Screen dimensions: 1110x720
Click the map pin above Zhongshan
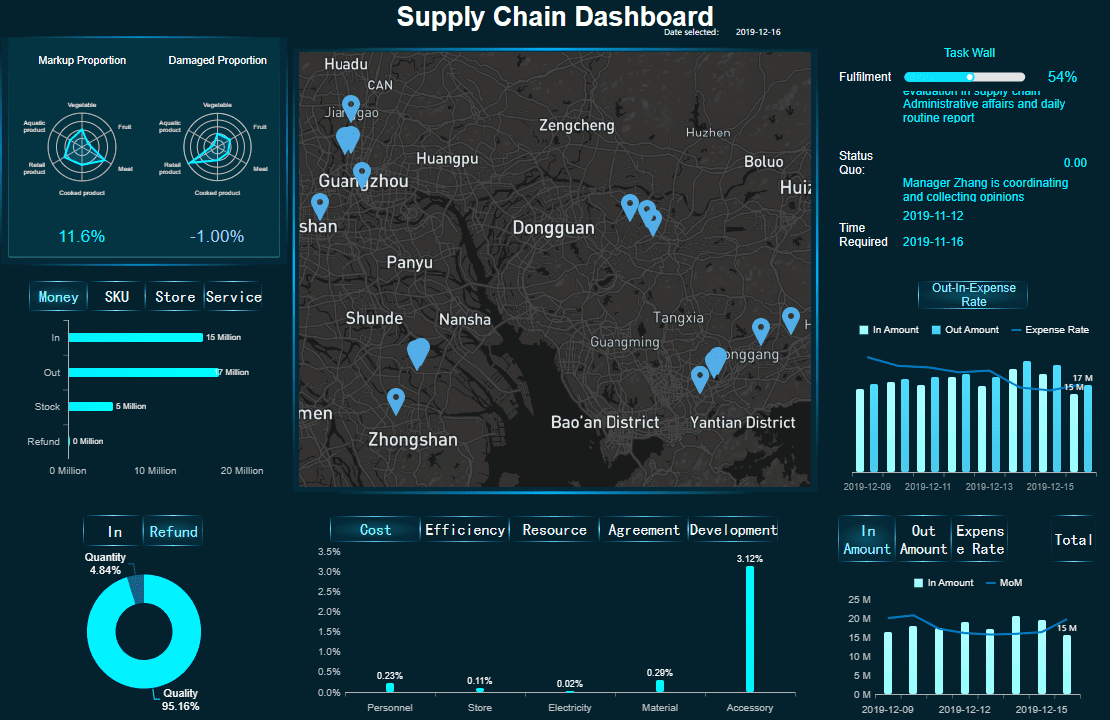point(396,400)
